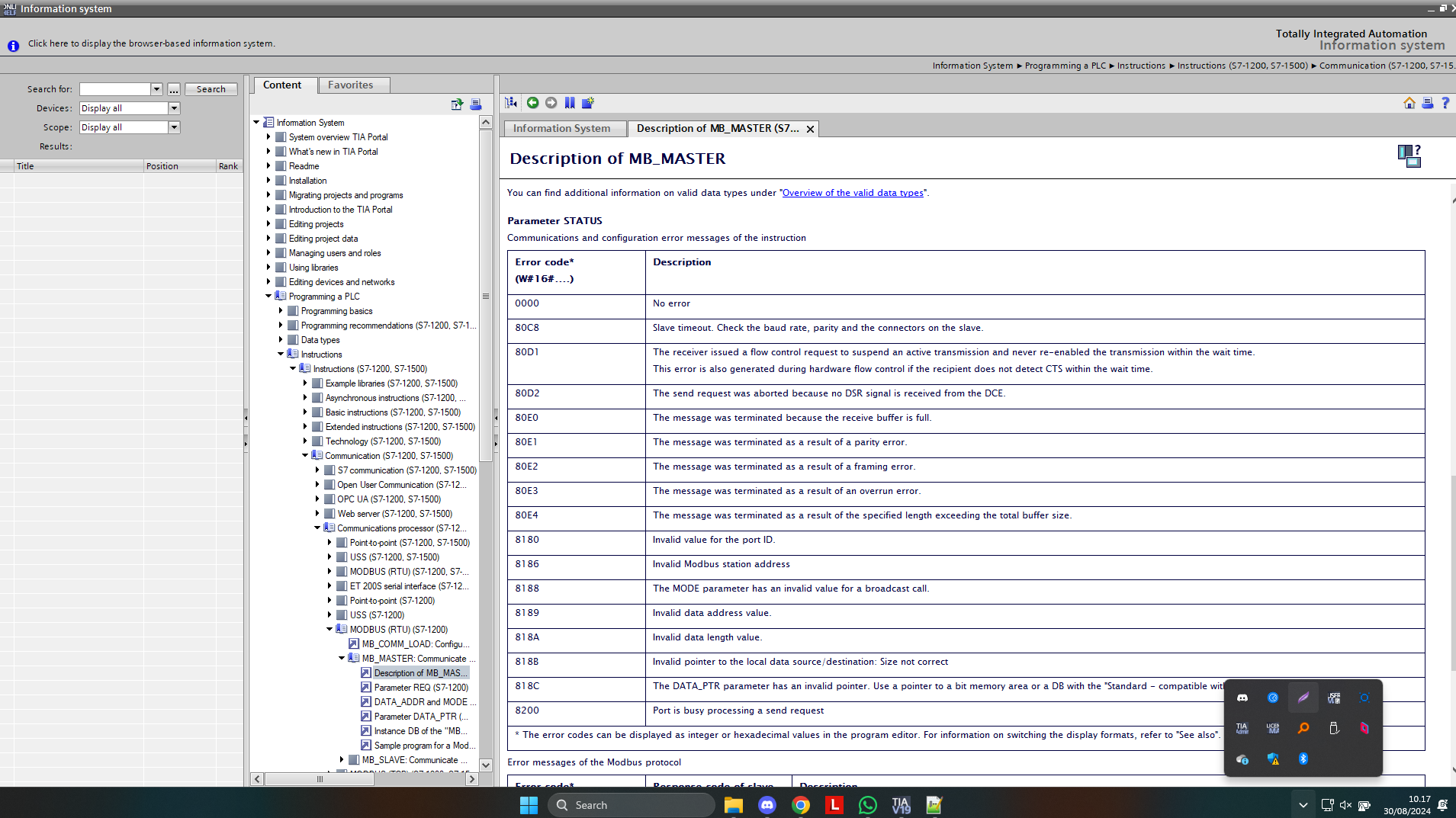Click the tree horizontal scrollbar right arrow
The height and width of the screenshot is (818, 1456).
pos(472,778)
